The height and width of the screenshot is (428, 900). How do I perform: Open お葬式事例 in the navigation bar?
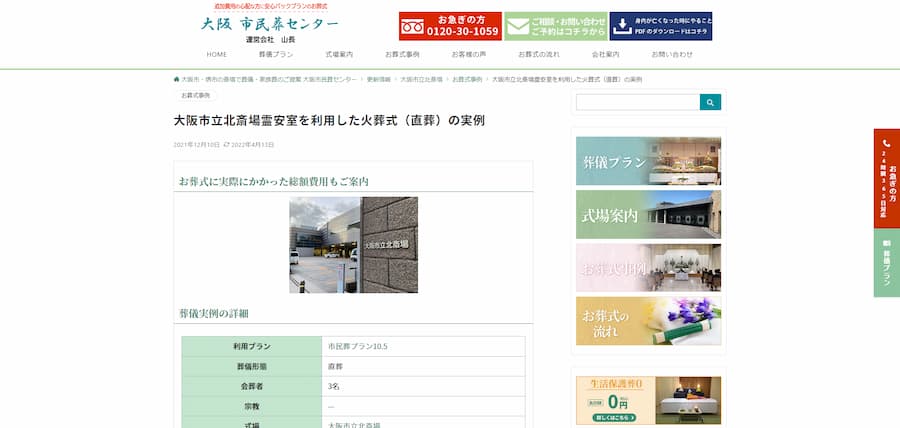coord(402,55)
